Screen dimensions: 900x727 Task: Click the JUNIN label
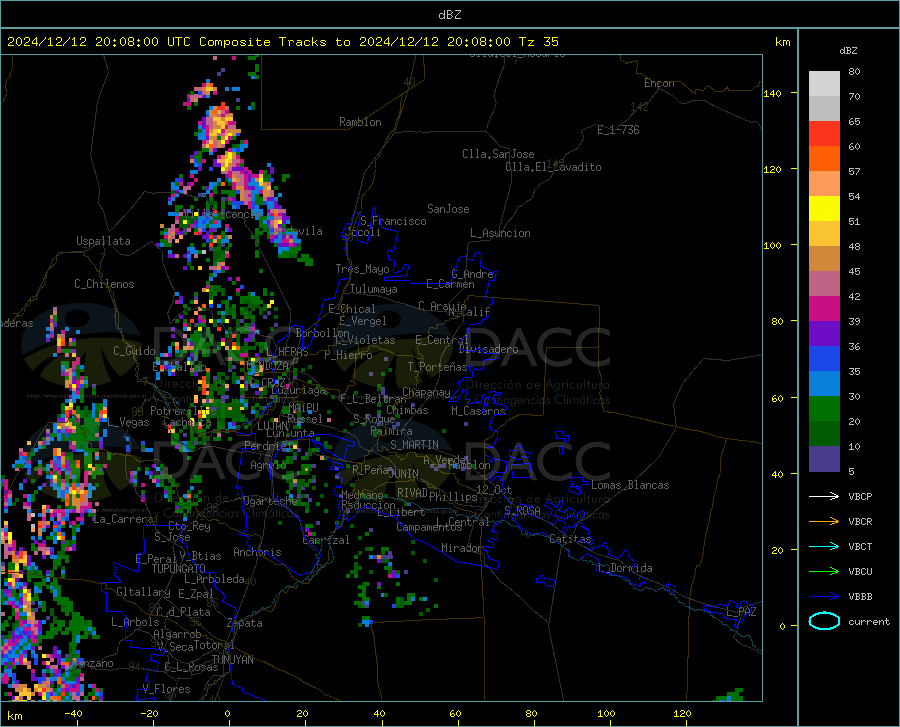tap(404, 473)
